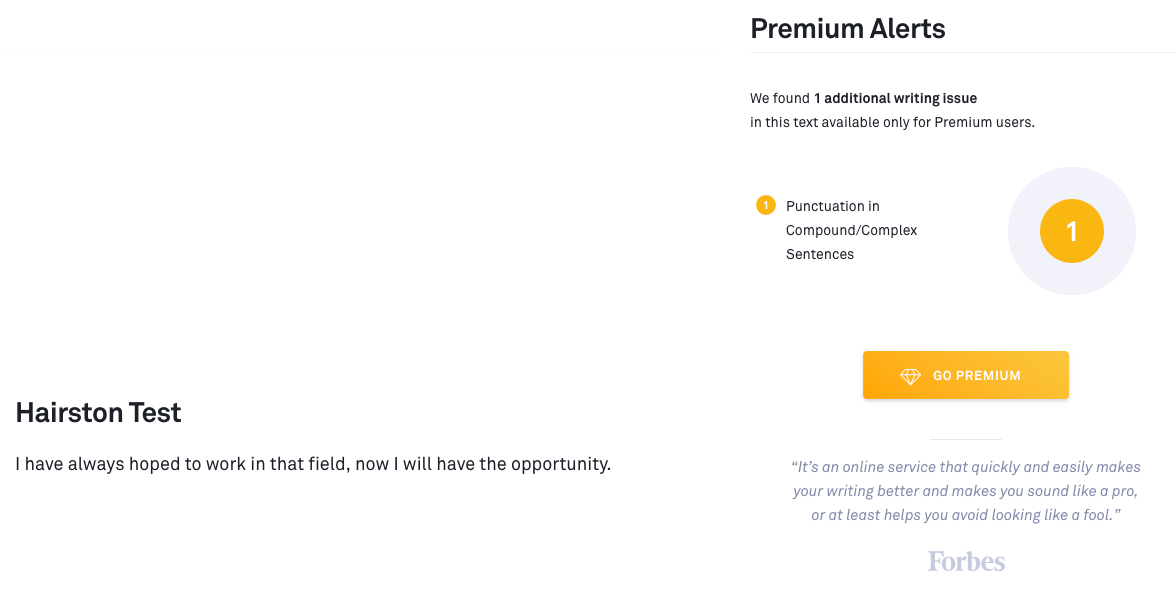Click the Hairston Test document title
The image size is (1176, 590).
98,412
